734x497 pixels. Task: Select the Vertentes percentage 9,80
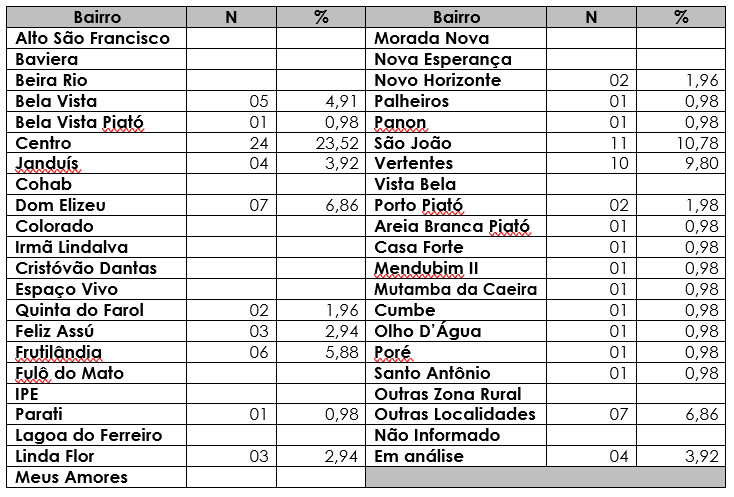tap(701, 163)
